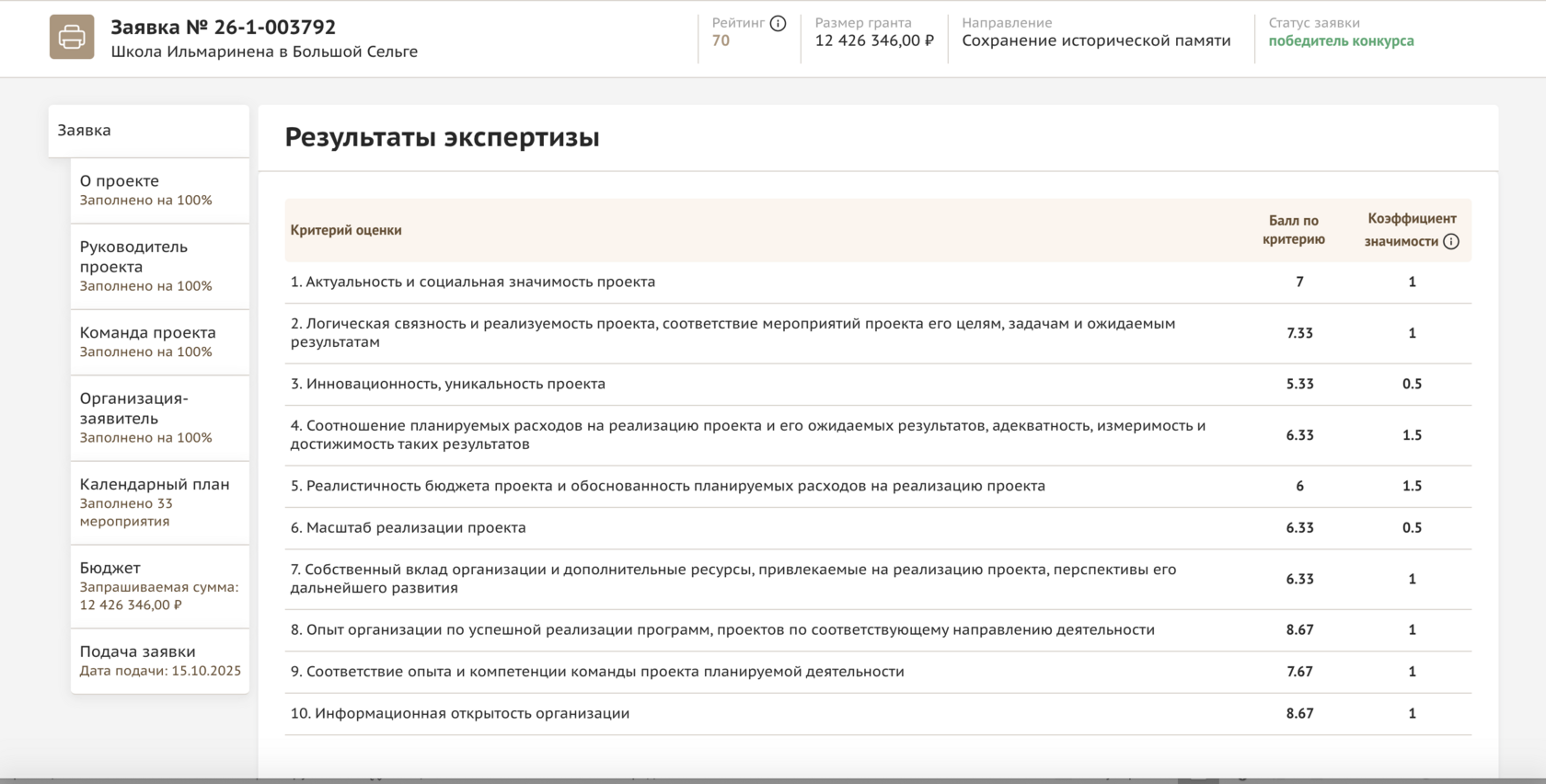1546x784 pixels.
Task: Select criterion 3 Инновационность, уникальность проекта
Action: click(448, 384)
